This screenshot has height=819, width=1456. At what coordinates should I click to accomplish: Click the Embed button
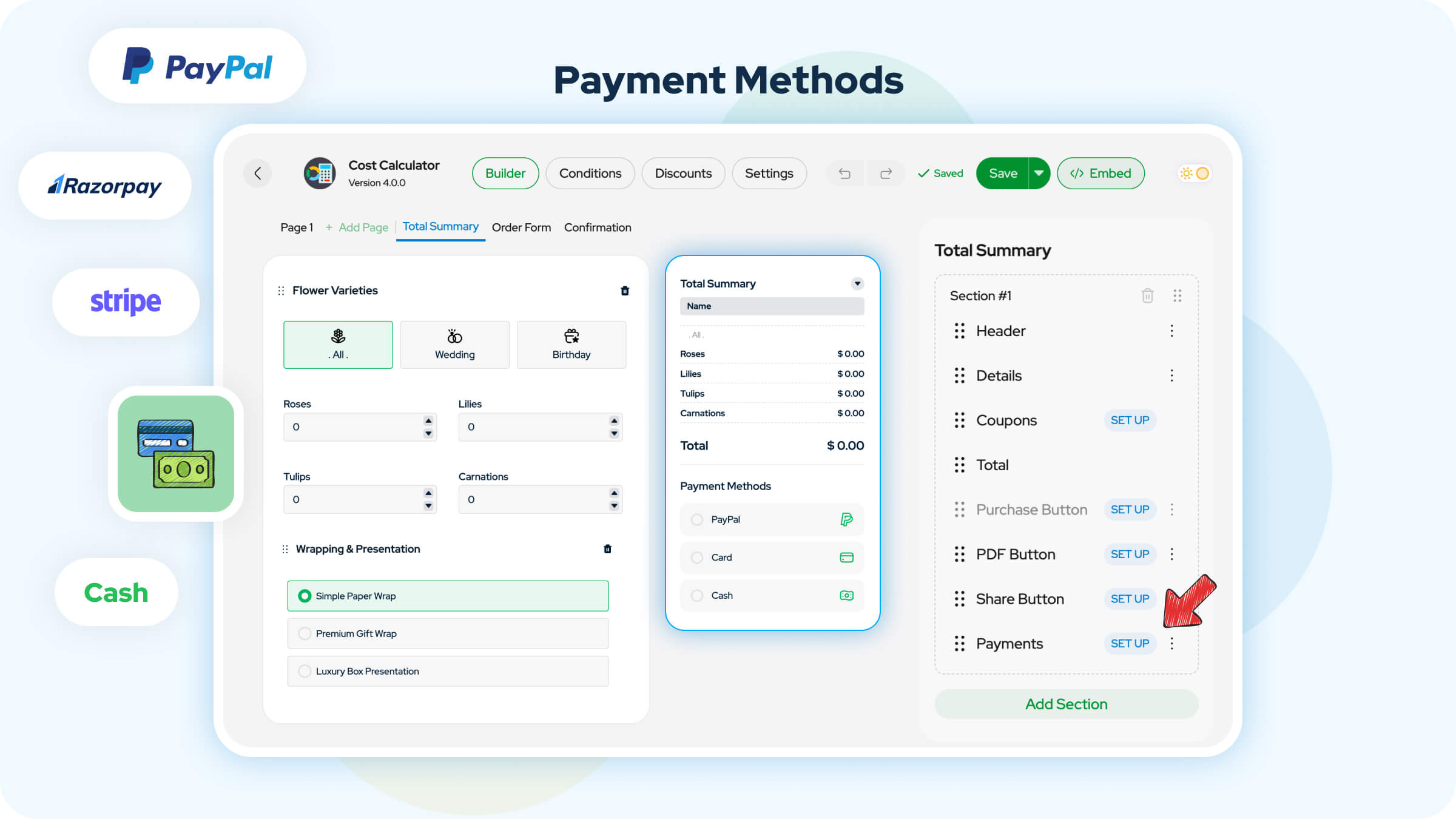tap(1100, 174)
